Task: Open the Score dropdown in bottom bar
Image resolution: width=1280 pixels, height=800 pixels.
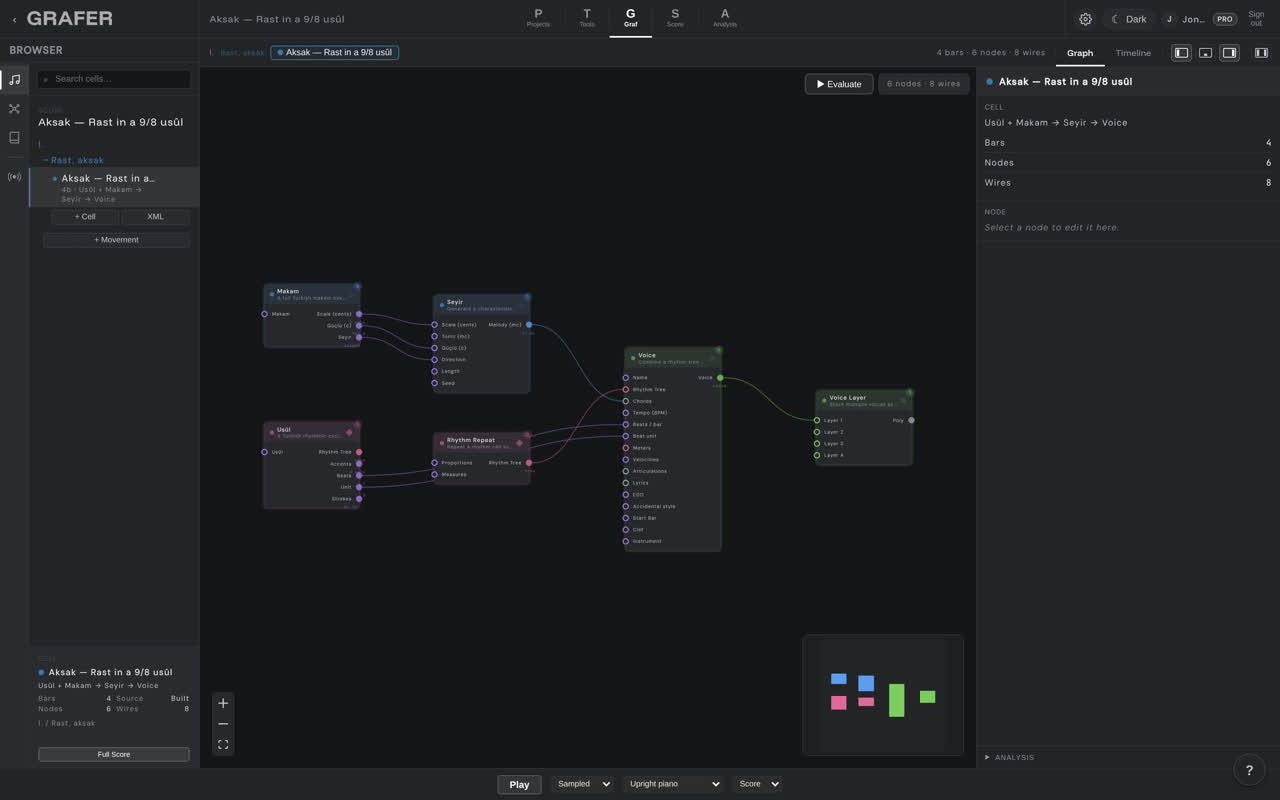Action: click(x=758, y=784)
